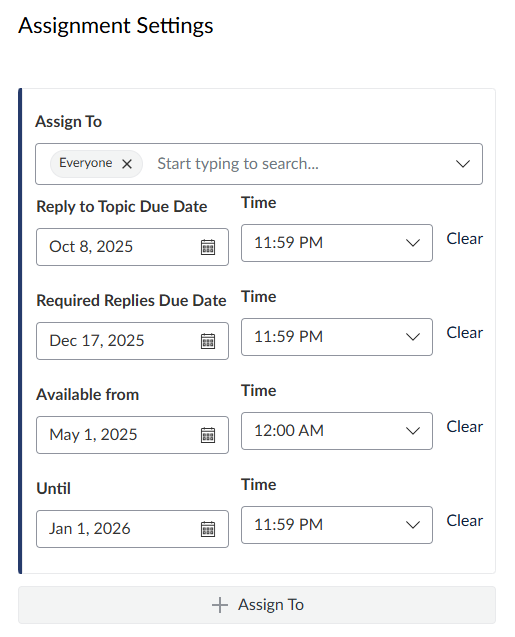The image size is (515, 637).
Task: Open the 12:00 AM Available from time dropdown
Action: (337, 431)
